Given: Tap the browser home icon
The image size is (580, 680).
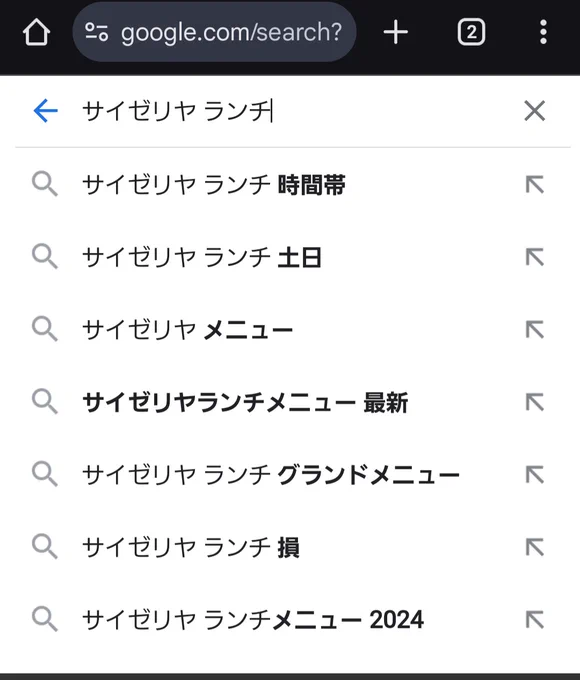Looking at the screenshot, I should (x=36, y=32).
